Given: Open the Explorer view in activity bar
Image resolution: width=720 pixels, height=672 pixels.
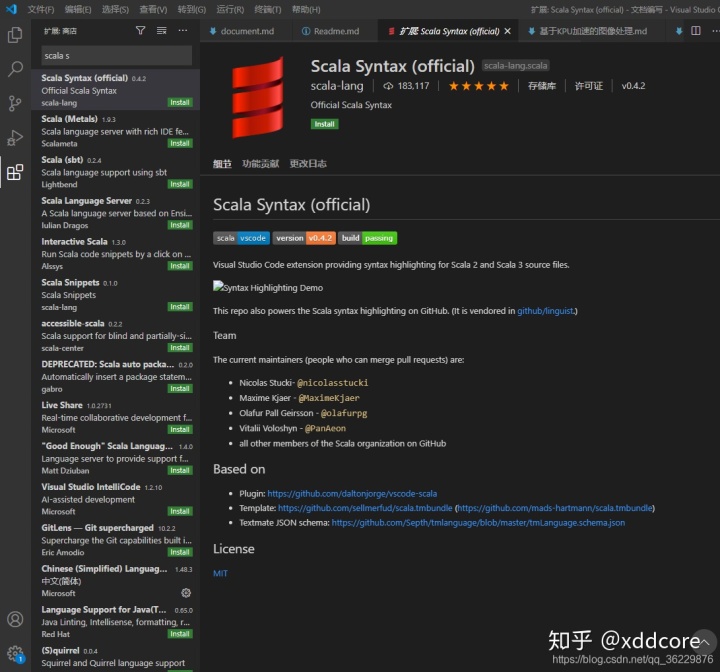Looking at the screenshot, I should [15, 35].
